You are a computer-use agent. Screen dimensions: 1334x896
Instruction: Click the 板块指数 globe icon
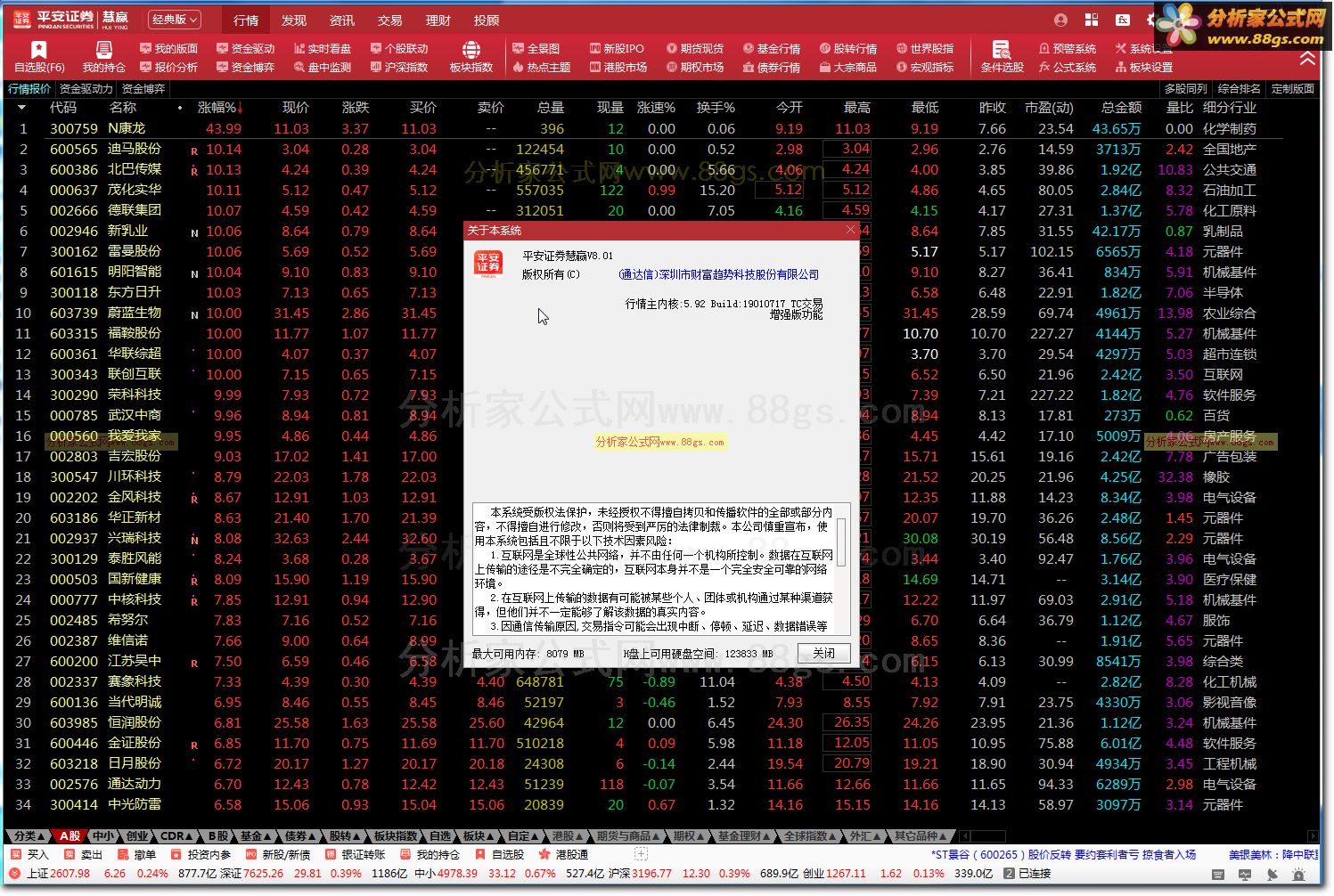pos(471,57)
